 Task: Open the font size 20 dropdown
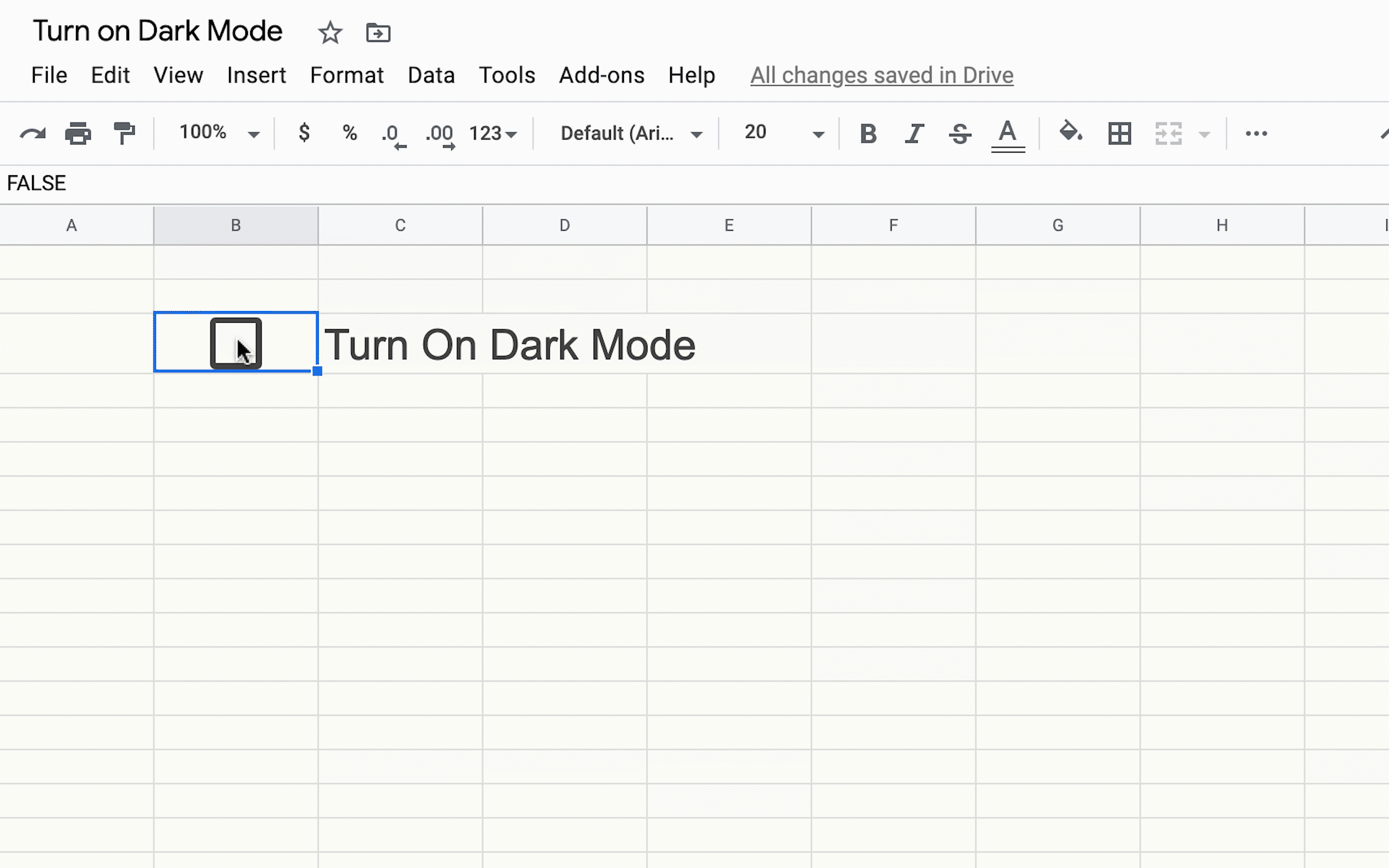pyautogui.click(x=783, y=133)
